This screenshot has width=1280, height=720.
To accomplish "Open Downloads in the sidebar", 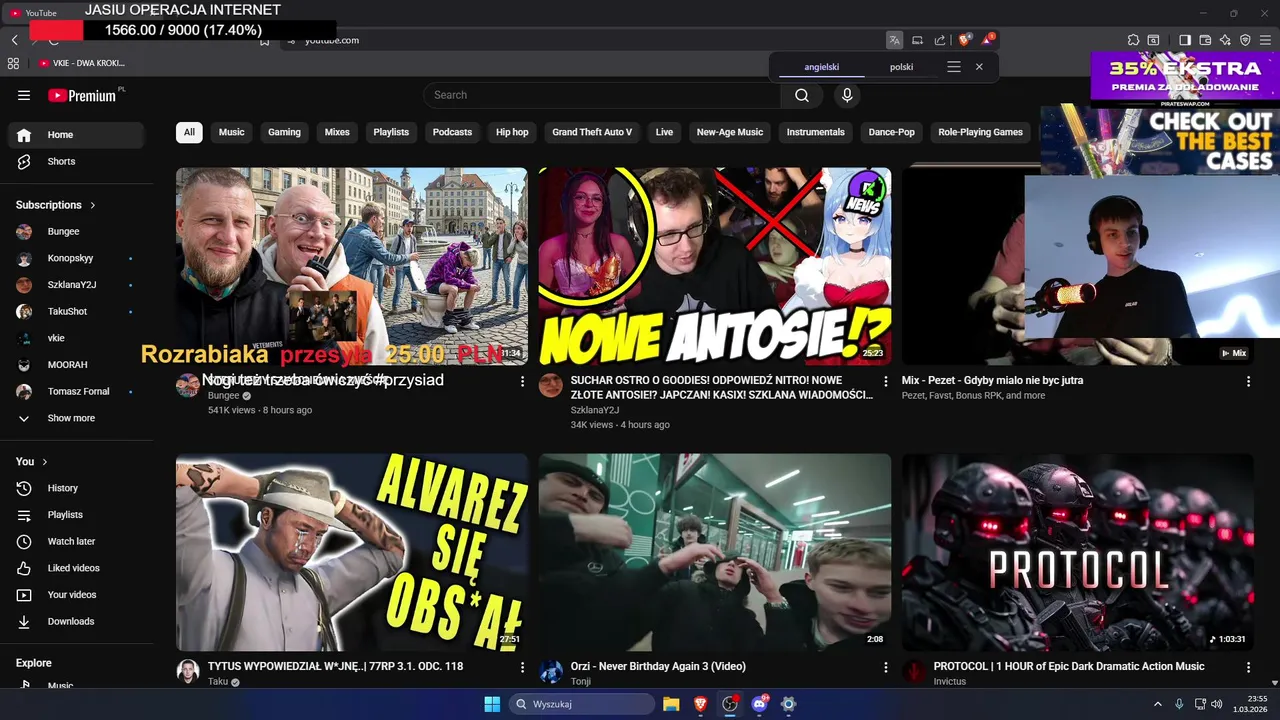I will pyautogui.click(x=77, y=621).
